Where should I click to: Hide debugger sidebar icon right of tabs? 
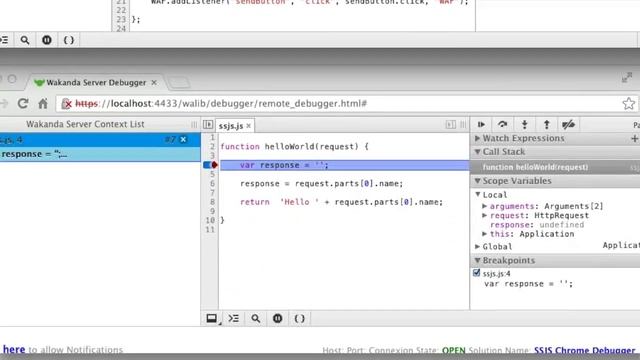click(451, 124)
